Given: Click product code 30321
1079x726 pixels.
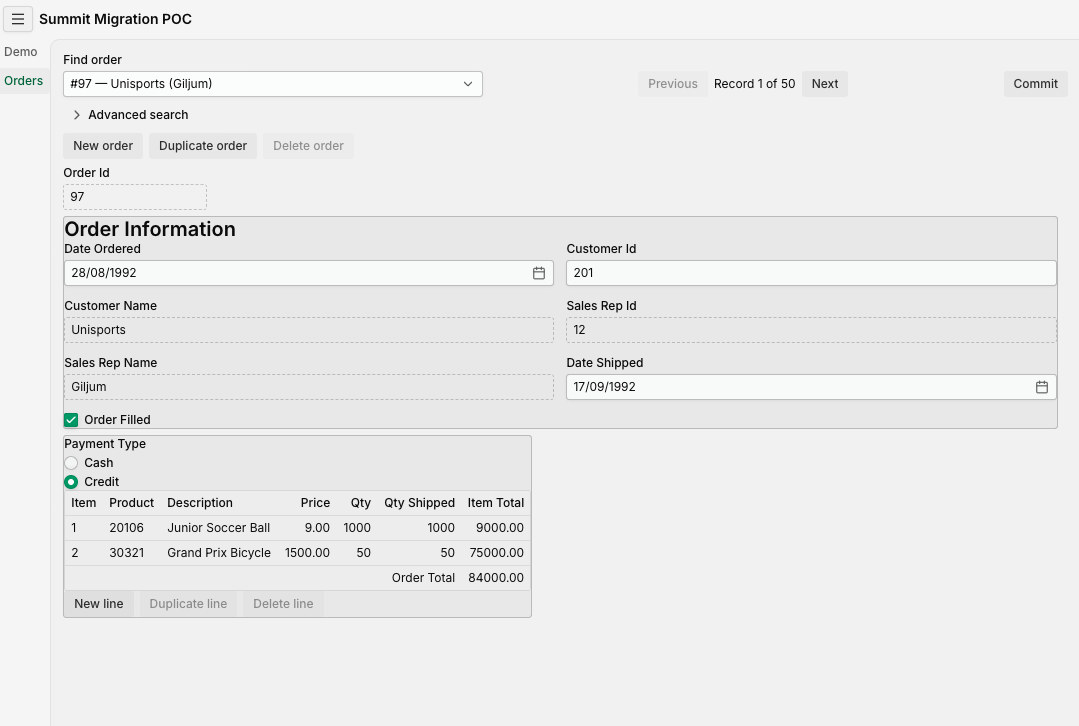Looking at the screenshot, I should pyautogui.click(x=127, y=553).
